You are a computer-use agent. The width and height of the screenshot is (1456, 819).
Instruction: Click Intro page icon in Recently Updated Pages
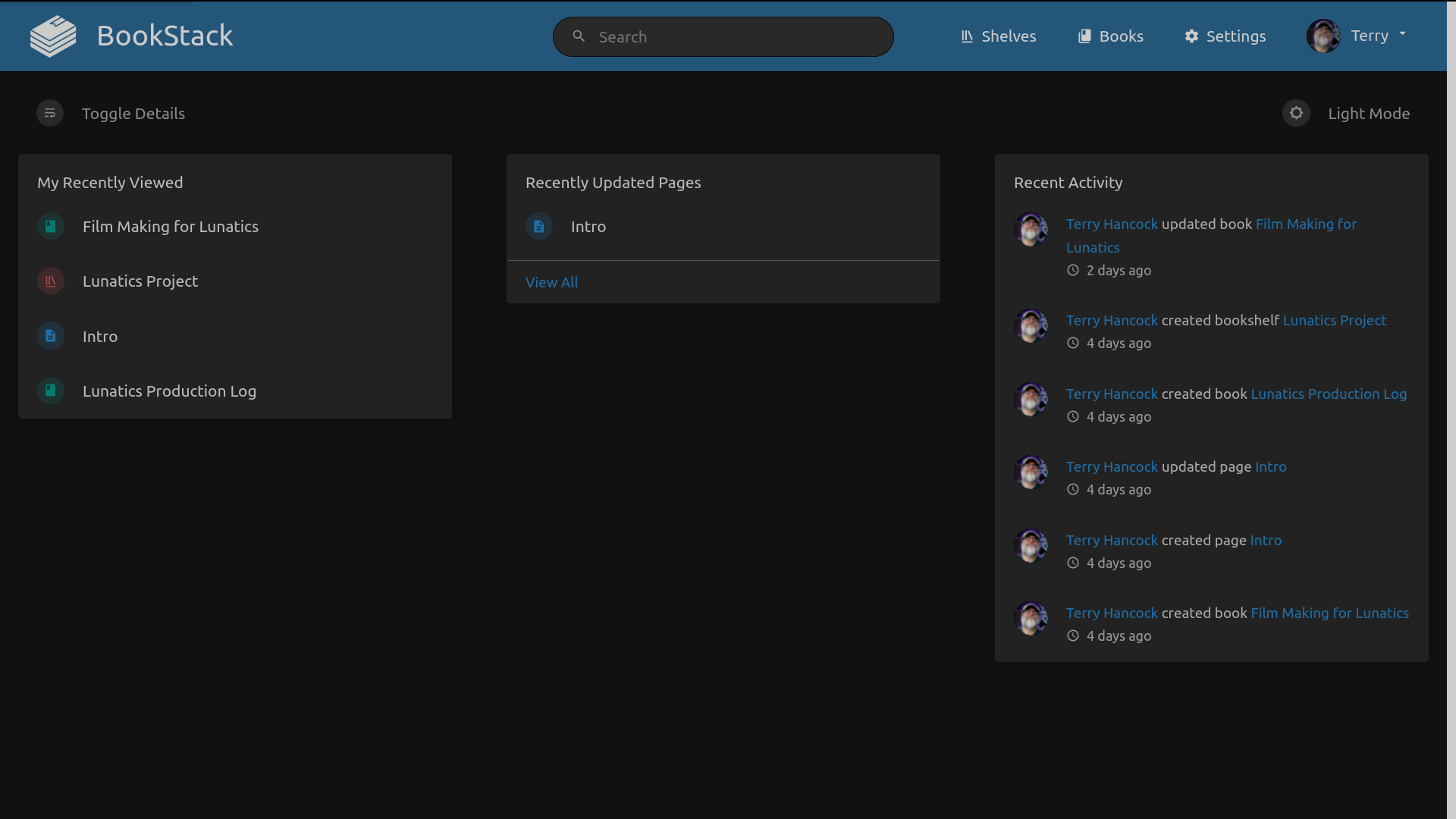539,227
